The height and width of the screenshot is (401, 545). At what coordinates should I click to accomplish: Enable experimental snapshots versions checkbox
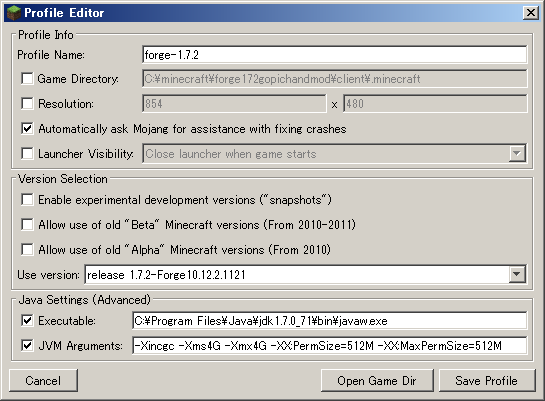point(27,199)
